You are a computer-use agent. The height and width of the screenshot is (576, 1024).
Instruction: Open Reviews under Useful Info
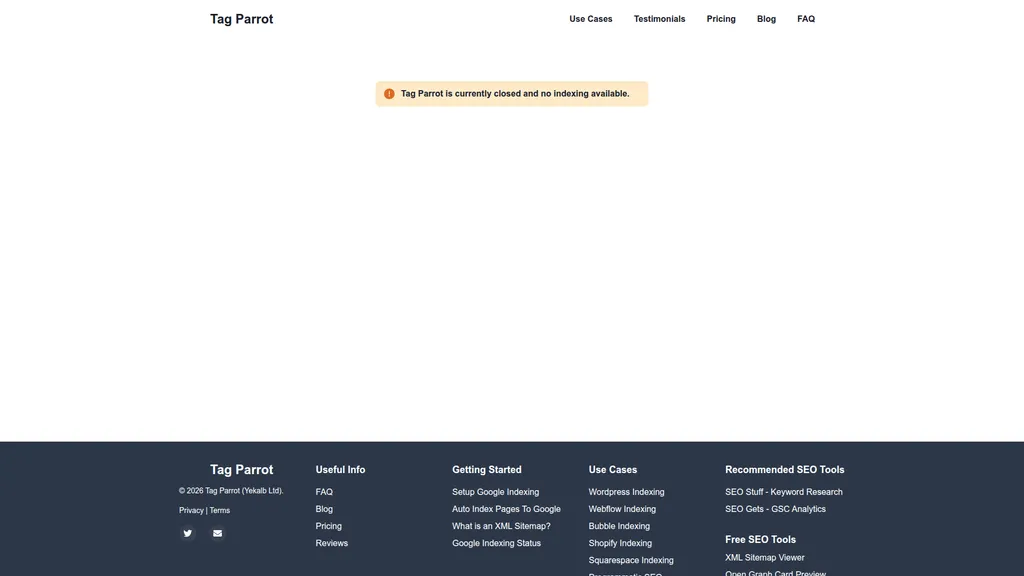click(332, 543)
